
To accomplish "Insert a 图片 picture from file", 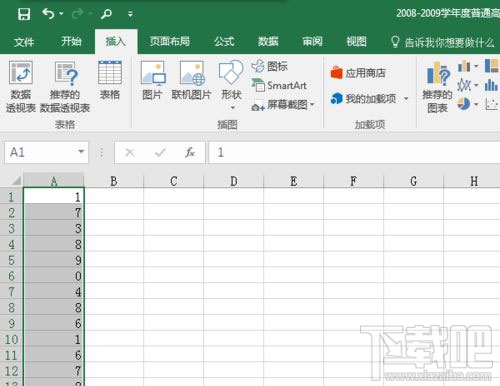I will point(152,80).
